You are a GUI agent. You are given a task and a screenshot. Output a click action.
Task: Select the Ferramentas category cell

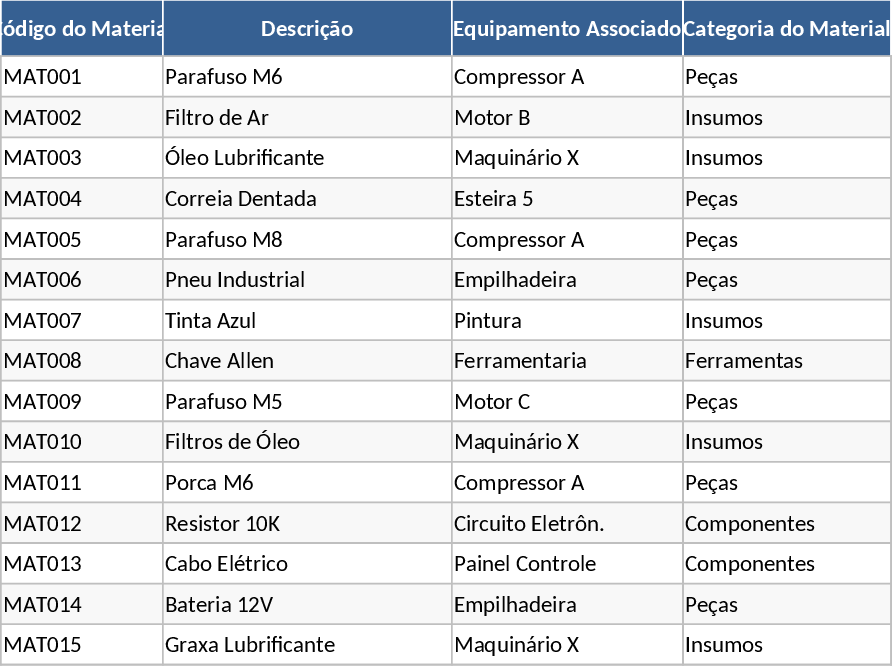click(x=787, y=361)
